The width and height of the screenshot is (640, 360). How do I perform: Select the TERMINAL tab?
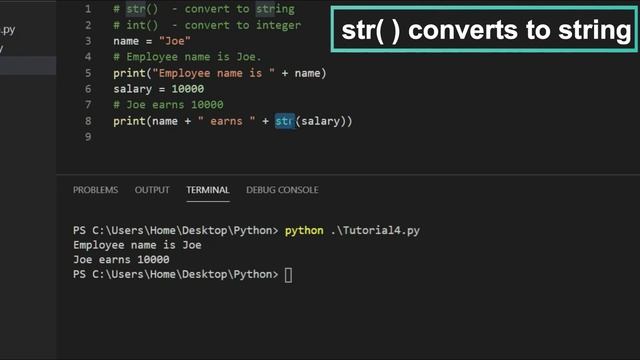(208, 190)
